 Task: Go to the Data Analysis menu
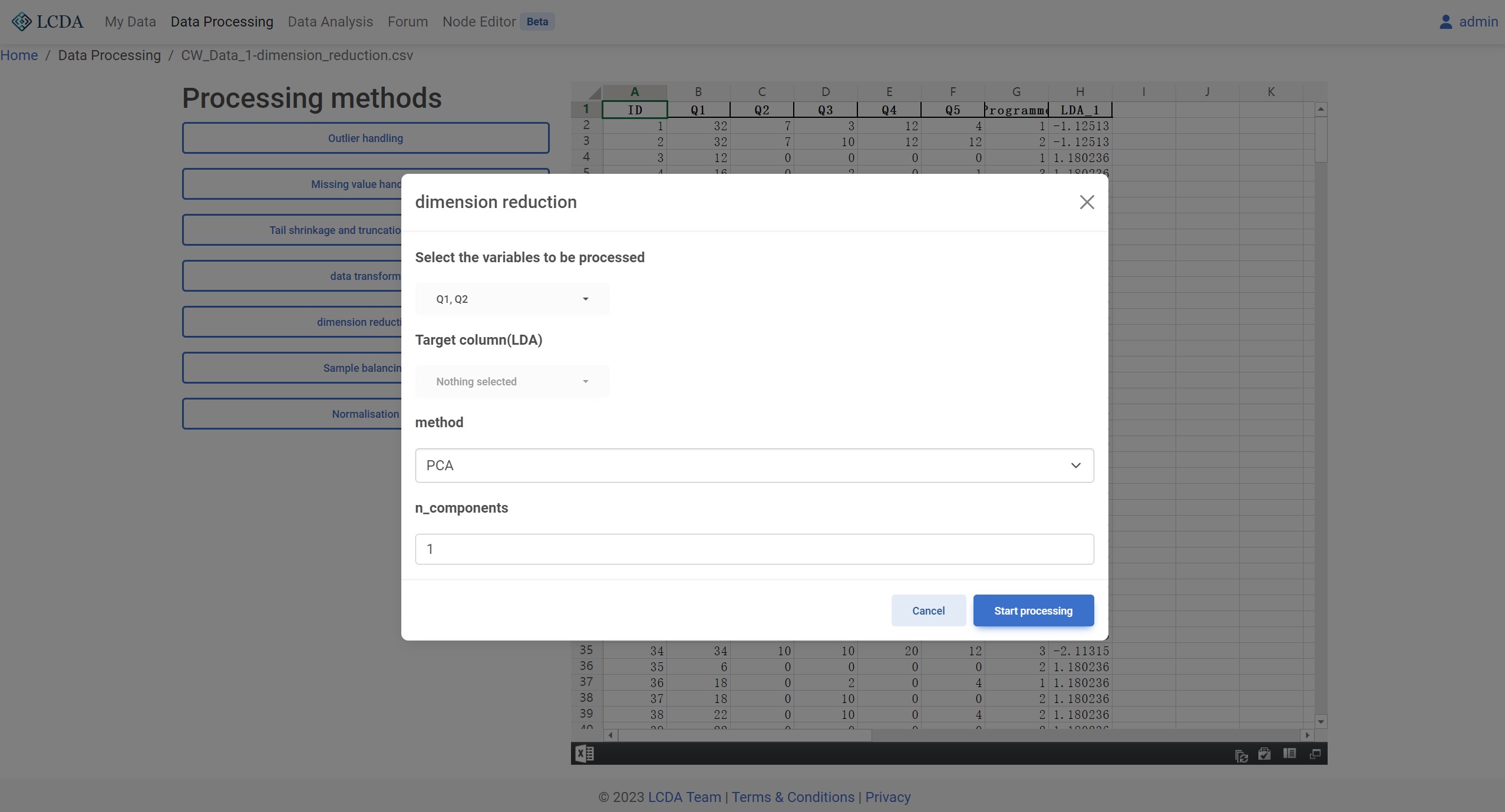[x=330, y=22]
